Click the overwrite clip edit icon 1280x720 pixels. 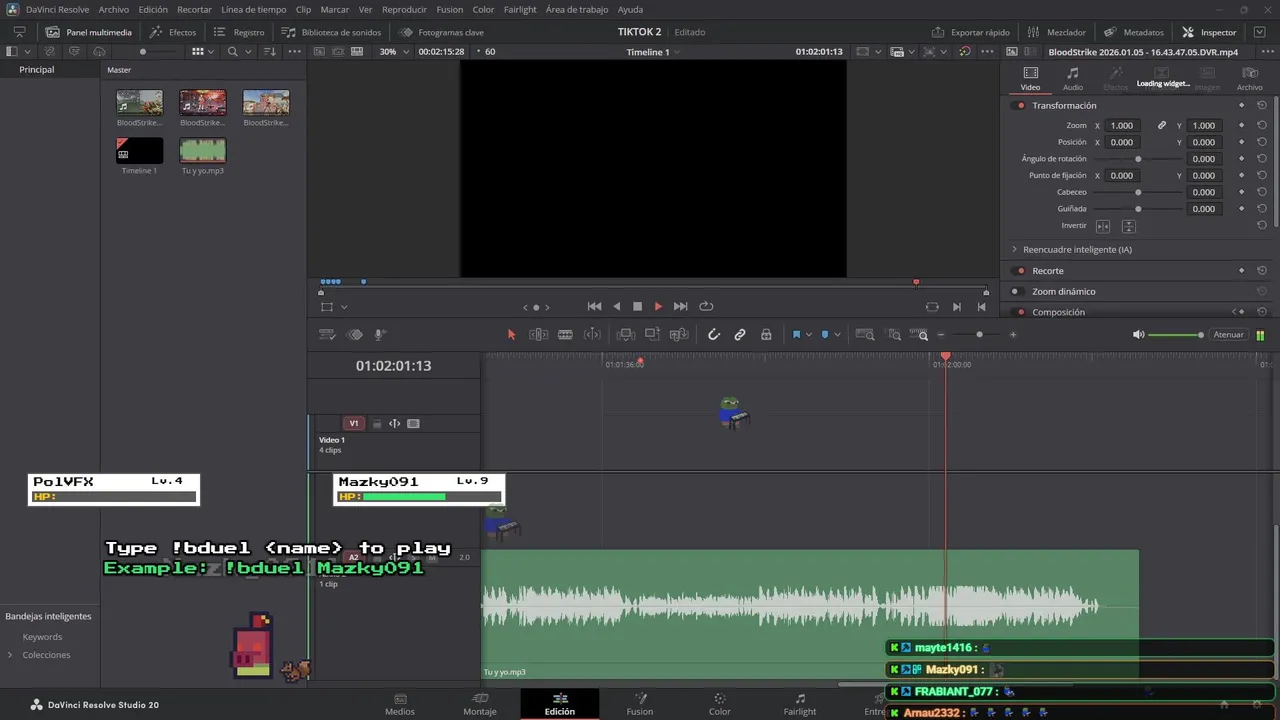click(x=652, y=335)
